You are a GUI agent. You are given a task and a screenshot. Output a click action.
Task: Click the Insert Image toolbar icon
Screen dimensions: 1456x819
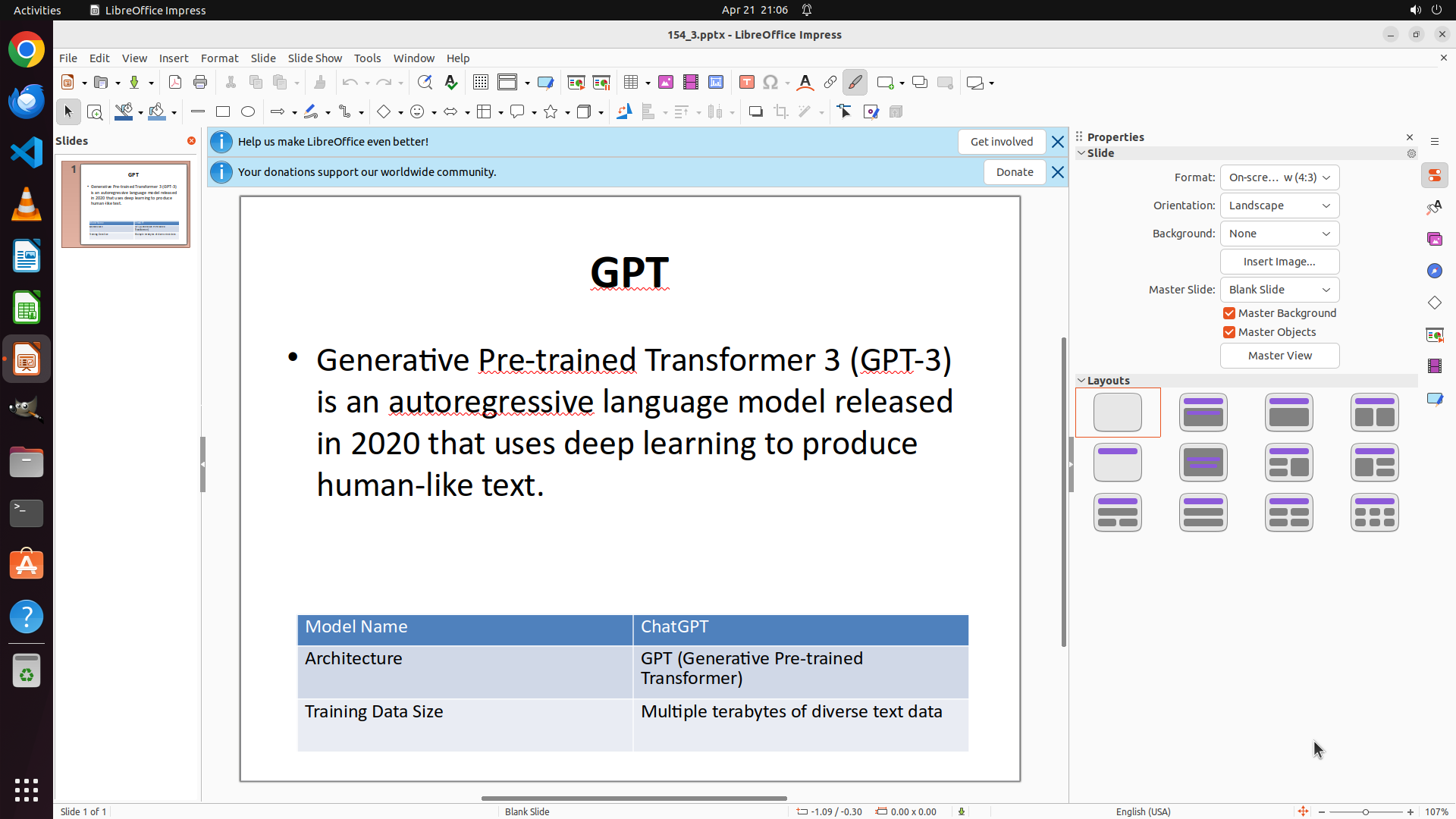point(666,83)
